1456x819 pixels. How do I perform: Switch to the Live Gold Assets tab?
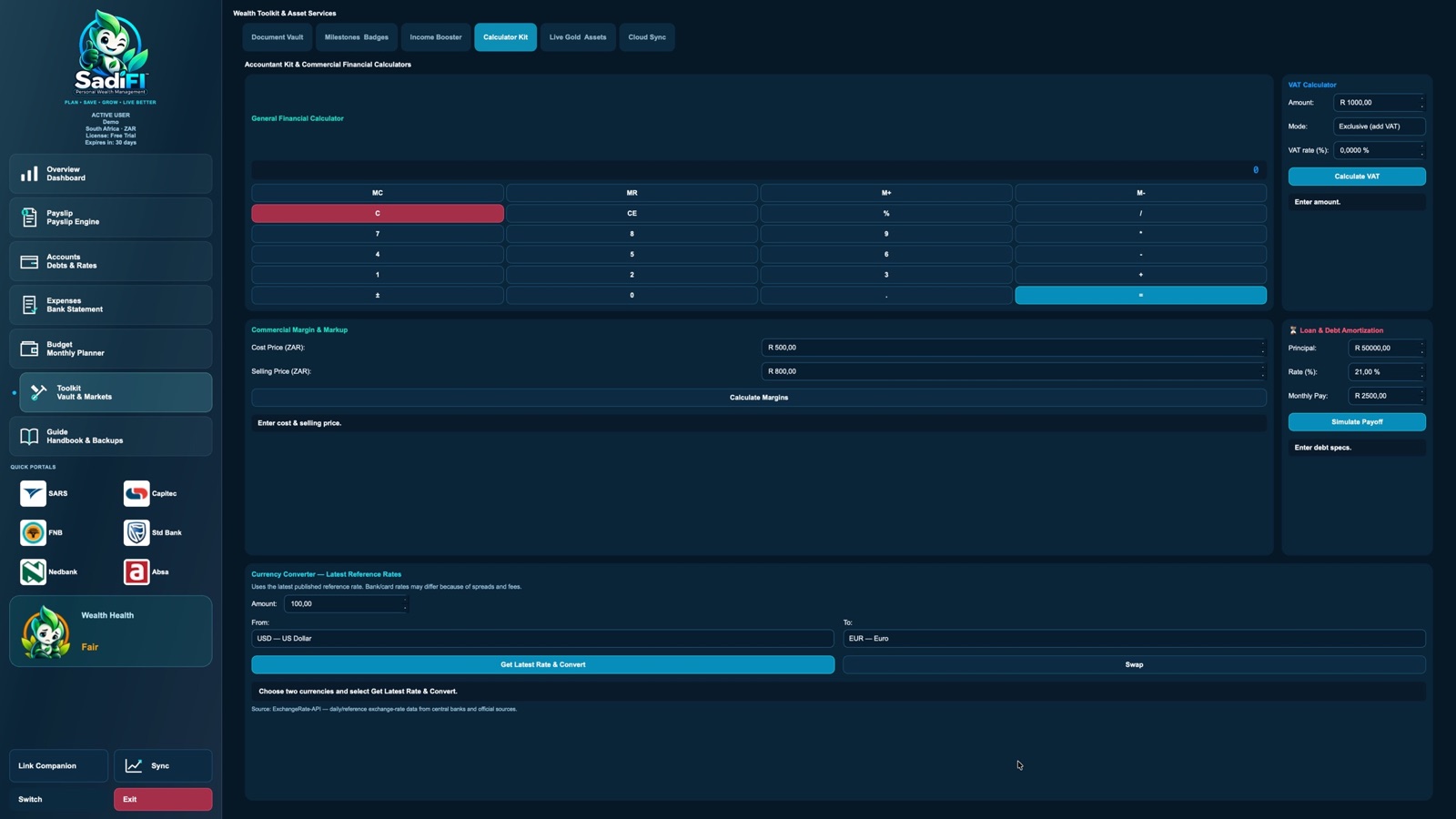[x=578, y=37]
